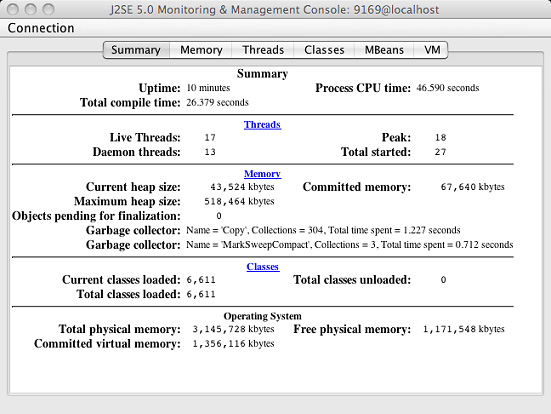Open the MBeans tab

(x=384, y=50)
